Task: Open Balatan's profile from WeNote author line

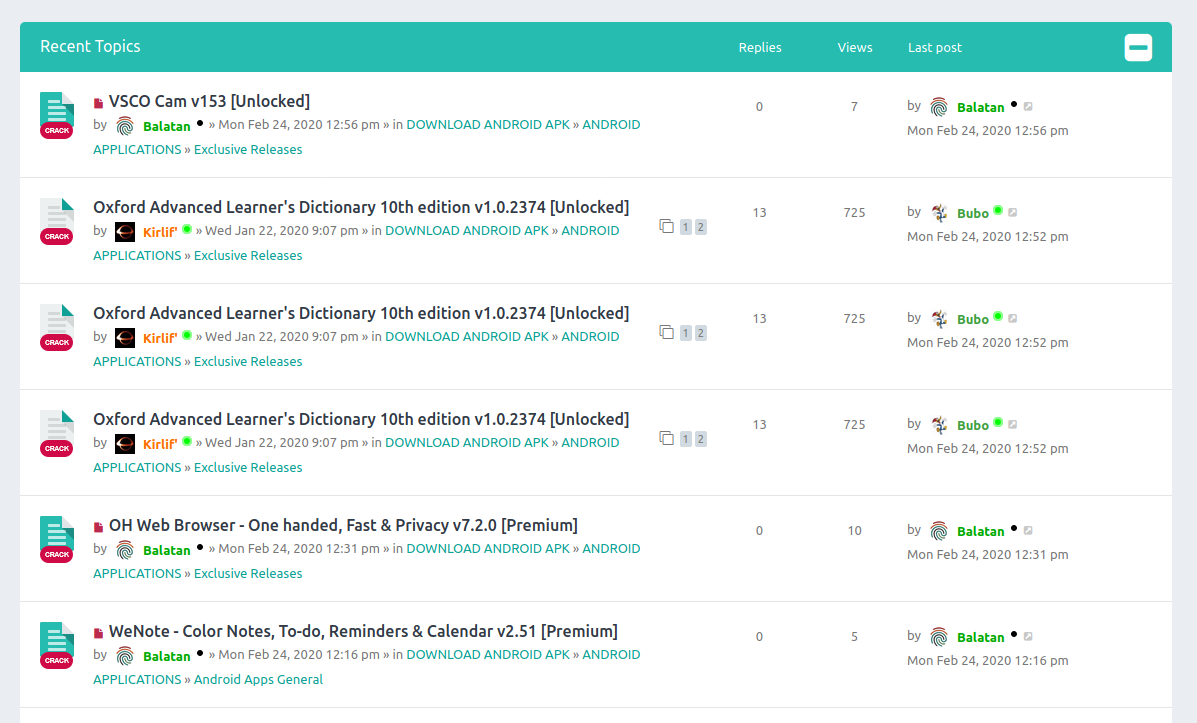Action: (x=166, y=656)
